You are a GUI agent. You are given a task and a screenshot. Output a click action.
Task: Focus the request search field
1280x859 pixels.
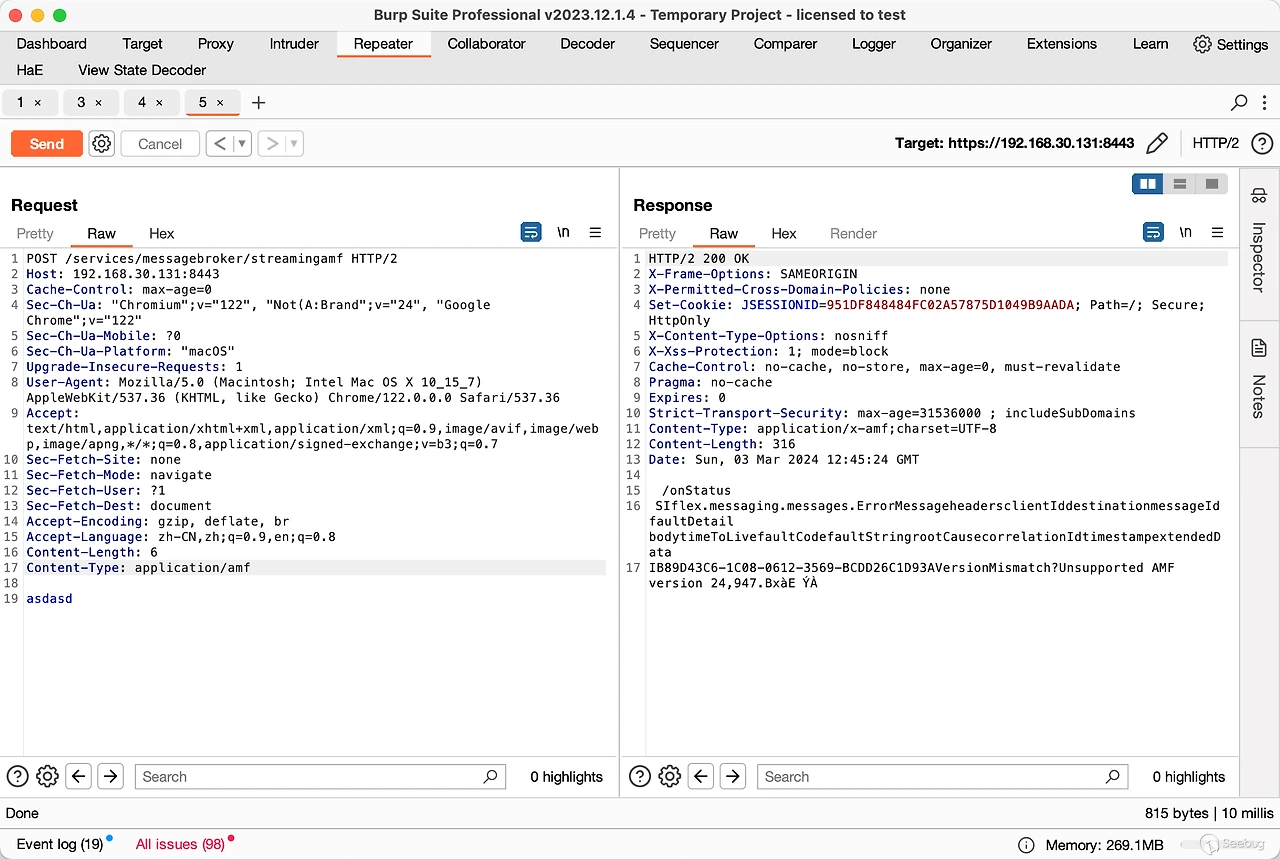click(320, 776)
